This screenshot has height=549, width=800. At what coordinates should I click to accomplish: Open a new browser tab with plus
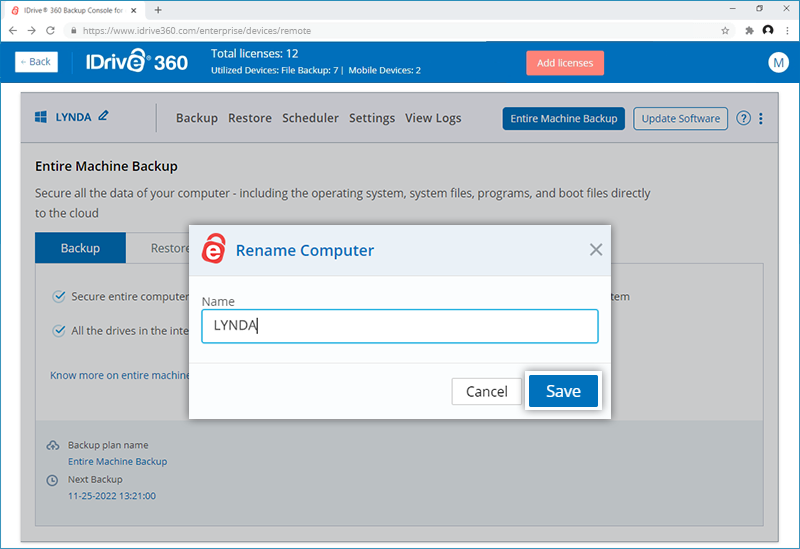(x=158, y=10)
